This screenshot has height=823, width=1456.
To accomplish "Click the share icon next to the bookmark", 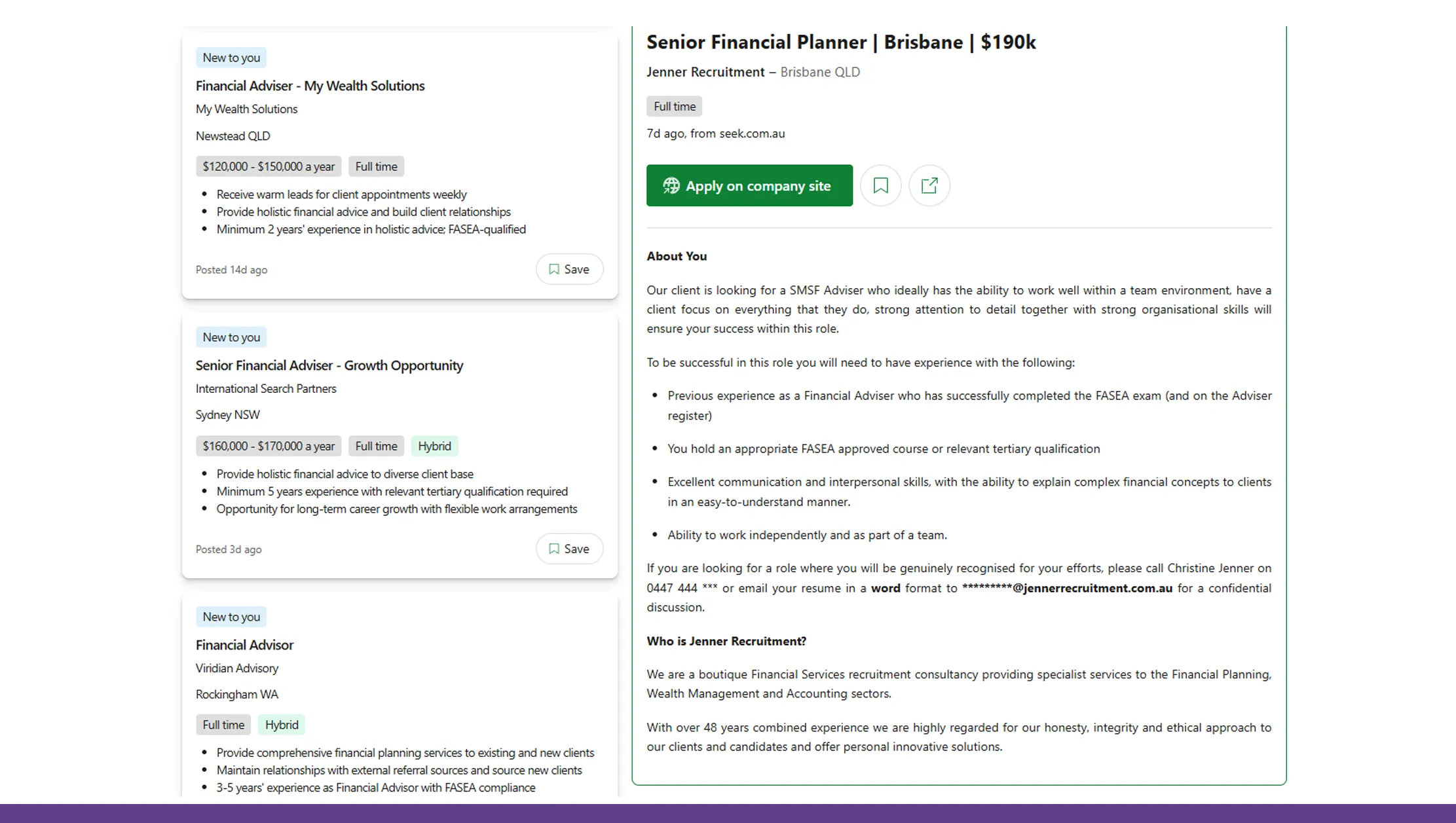I will coord(929,186).
